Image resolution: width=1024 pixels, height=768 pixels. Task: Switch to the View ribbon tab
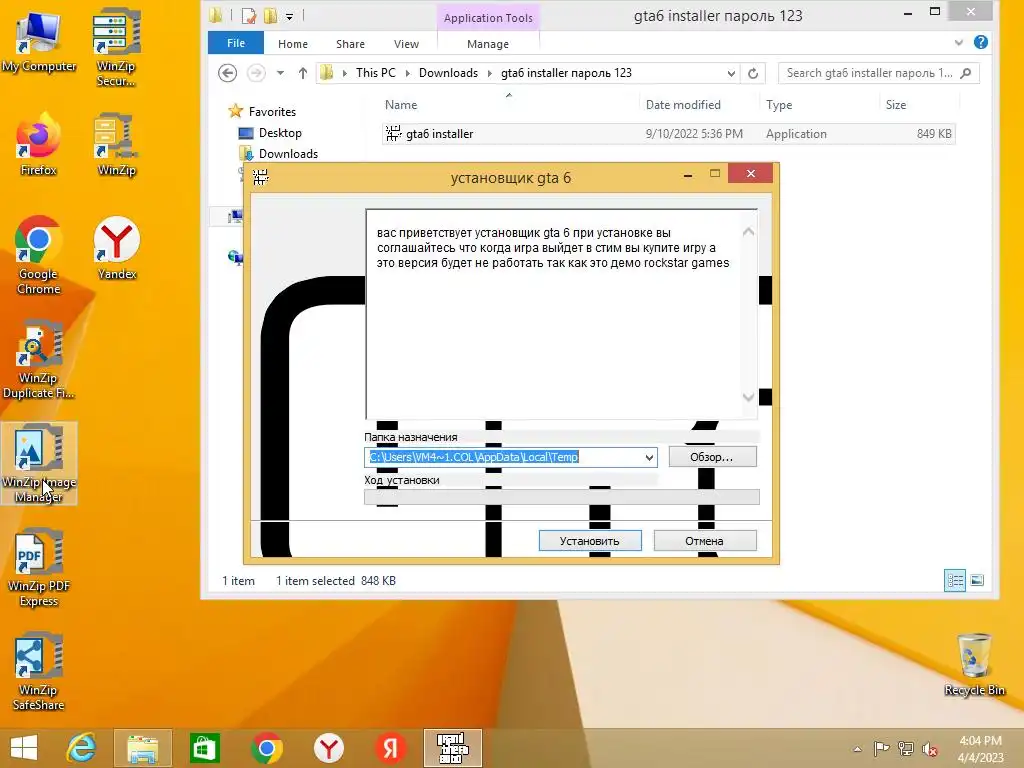[x=406, y=44]
